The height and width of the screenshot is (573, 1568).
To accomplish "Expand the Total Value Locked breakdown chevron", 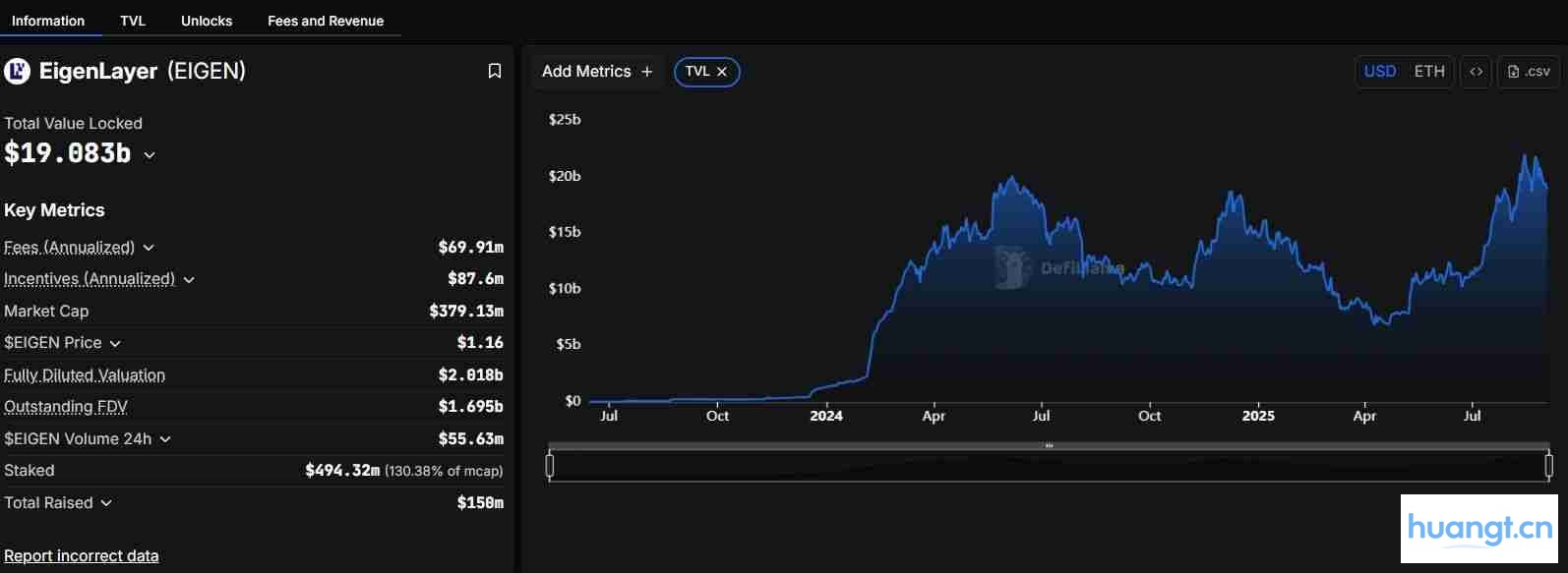I will (x=150, y=155).
